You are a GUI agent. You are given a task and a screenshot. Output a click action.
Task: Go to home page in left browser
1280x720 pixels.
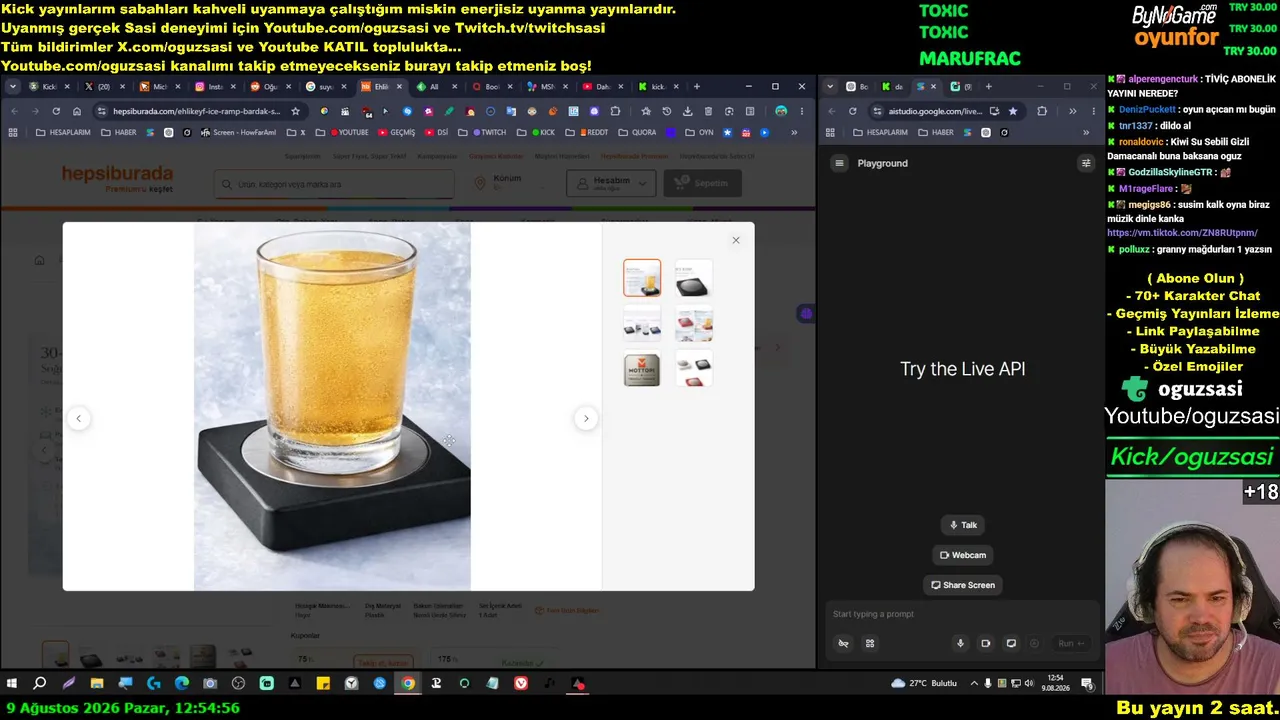click(x=77, y=111)
